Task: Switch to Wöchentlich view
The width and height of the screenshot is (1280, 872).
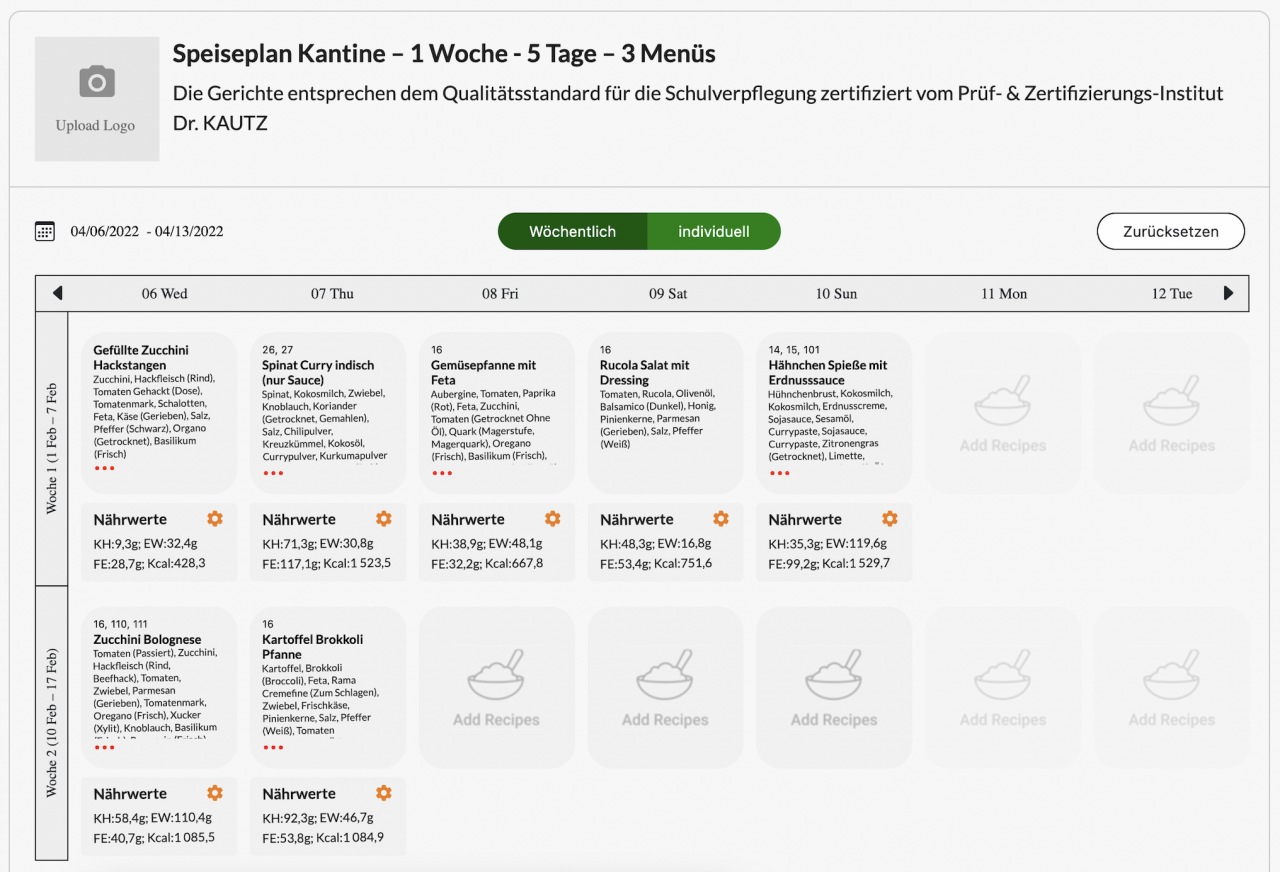Action: [573, 231]
